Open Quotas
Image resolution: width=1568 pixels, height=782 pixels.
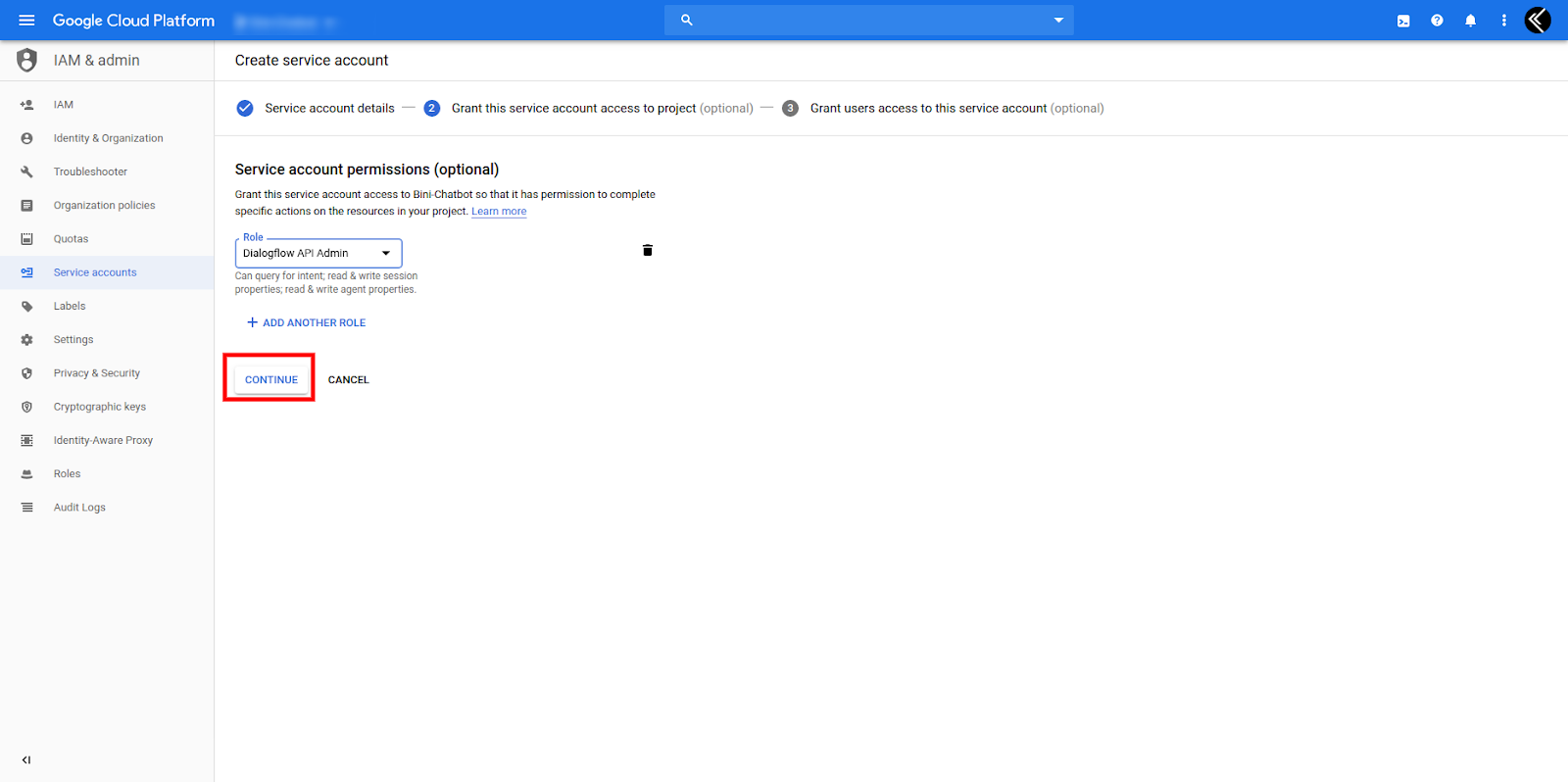tap(71, 239)
